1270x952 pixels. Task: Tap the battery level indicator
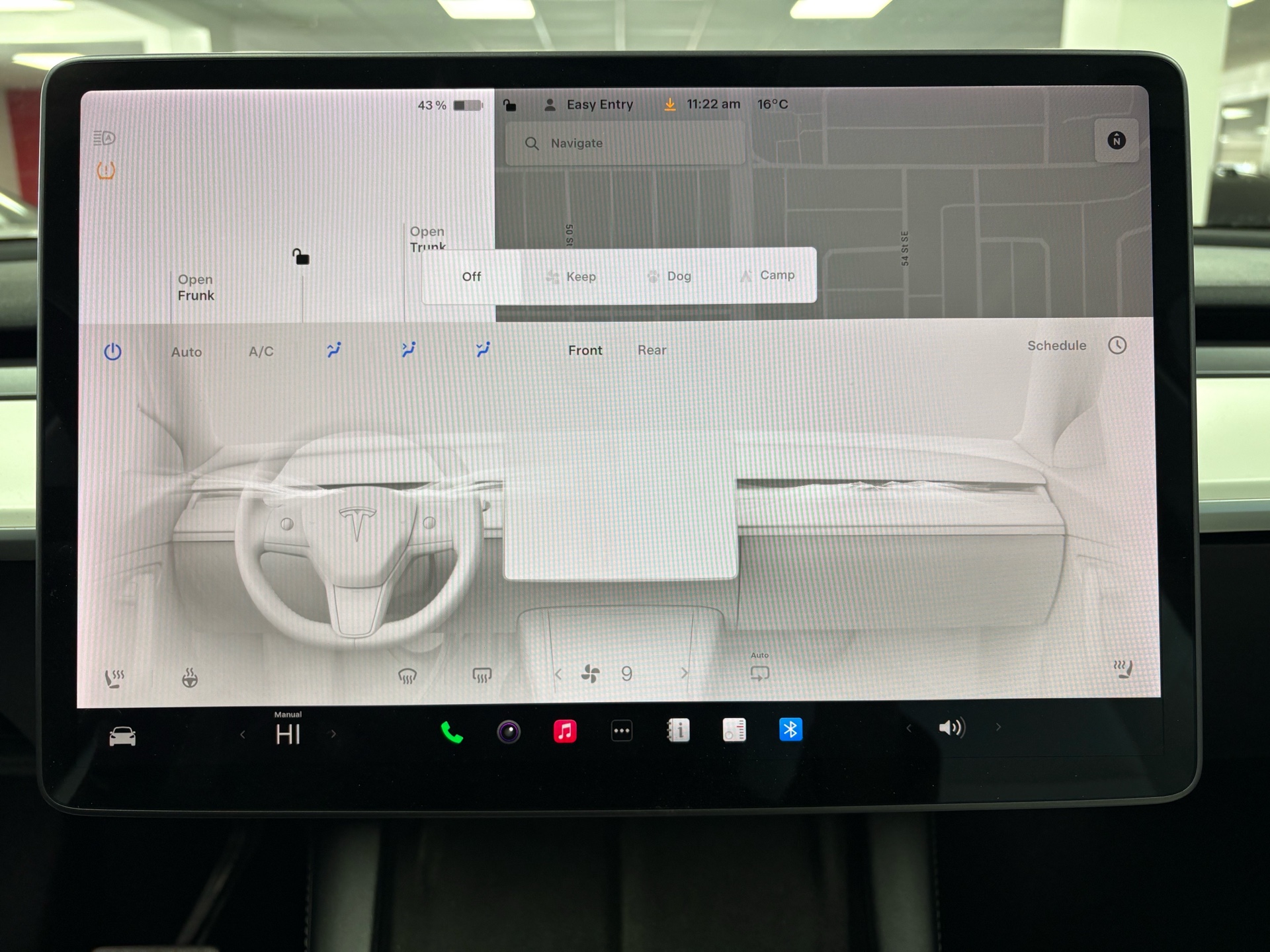click(x=468, y=105)
